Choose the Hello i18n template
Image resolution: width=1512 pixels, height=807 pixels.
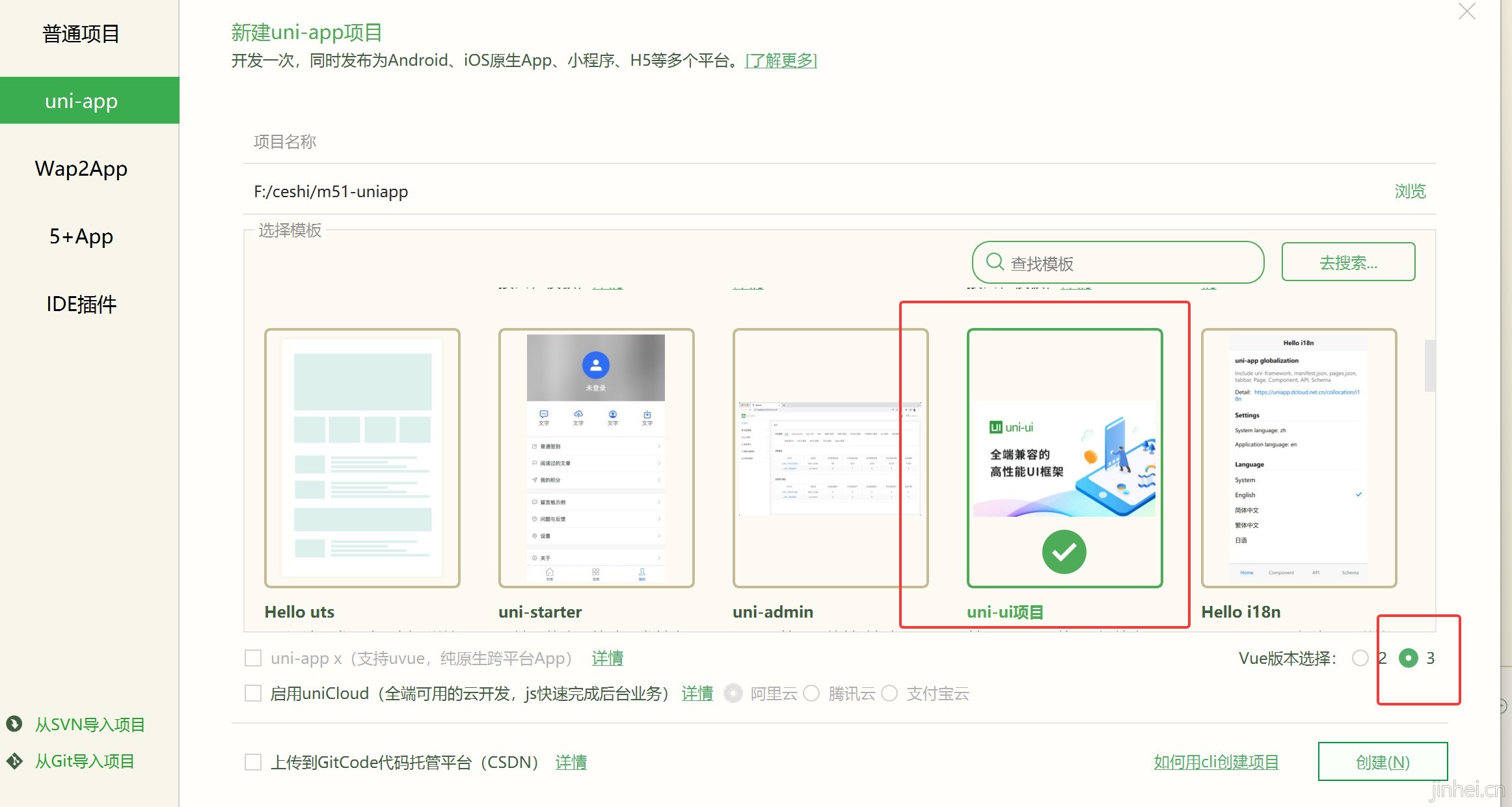1299,458
